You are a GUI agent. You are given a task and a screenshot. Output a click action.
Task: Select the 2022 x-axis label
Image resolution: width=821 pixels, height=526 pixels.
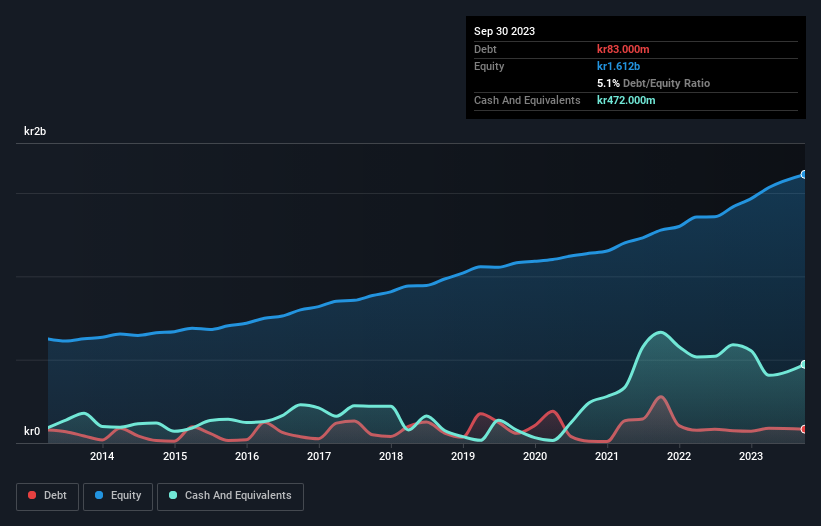679,457
